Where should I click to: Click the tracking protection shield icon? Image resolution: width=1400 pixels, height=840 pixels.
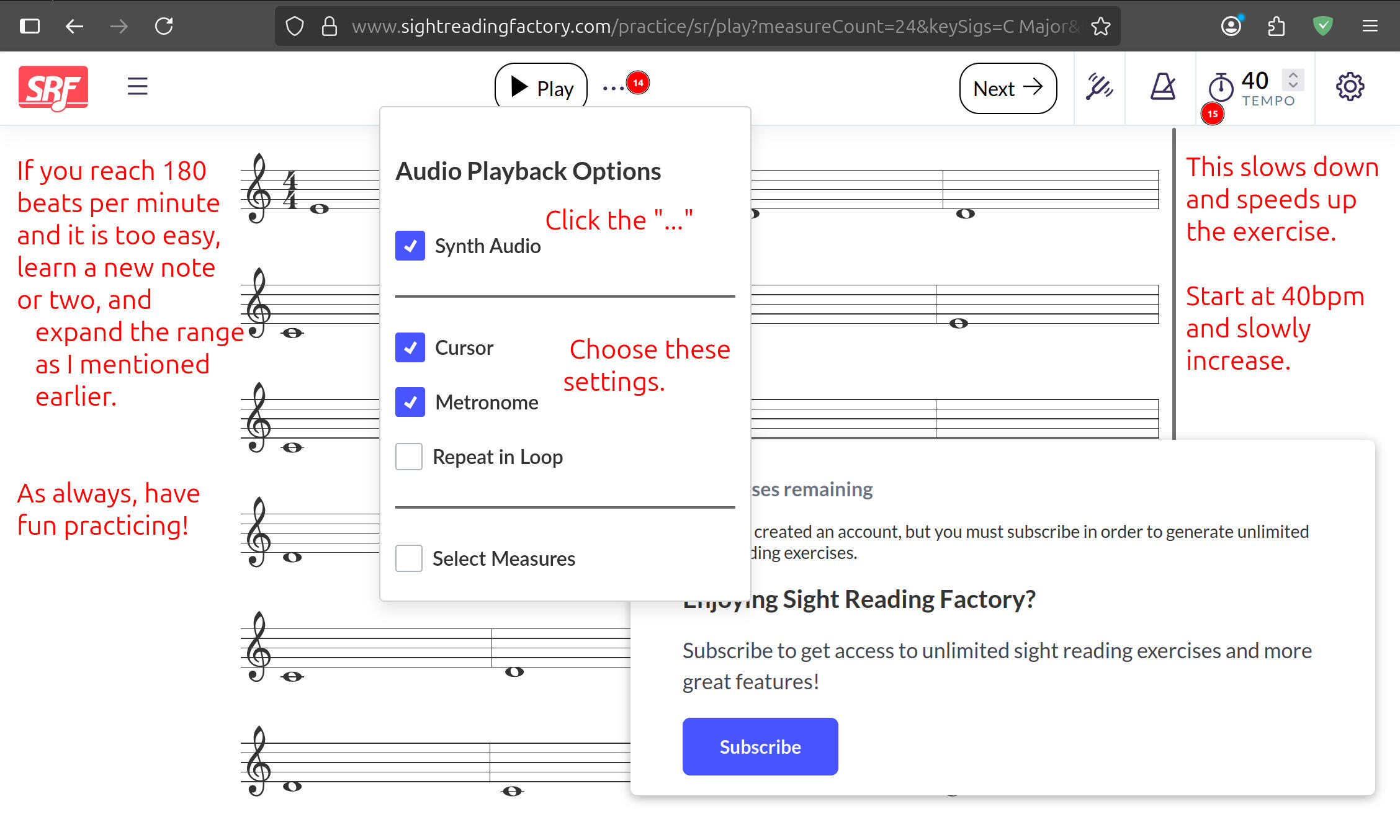click(295, 26)
